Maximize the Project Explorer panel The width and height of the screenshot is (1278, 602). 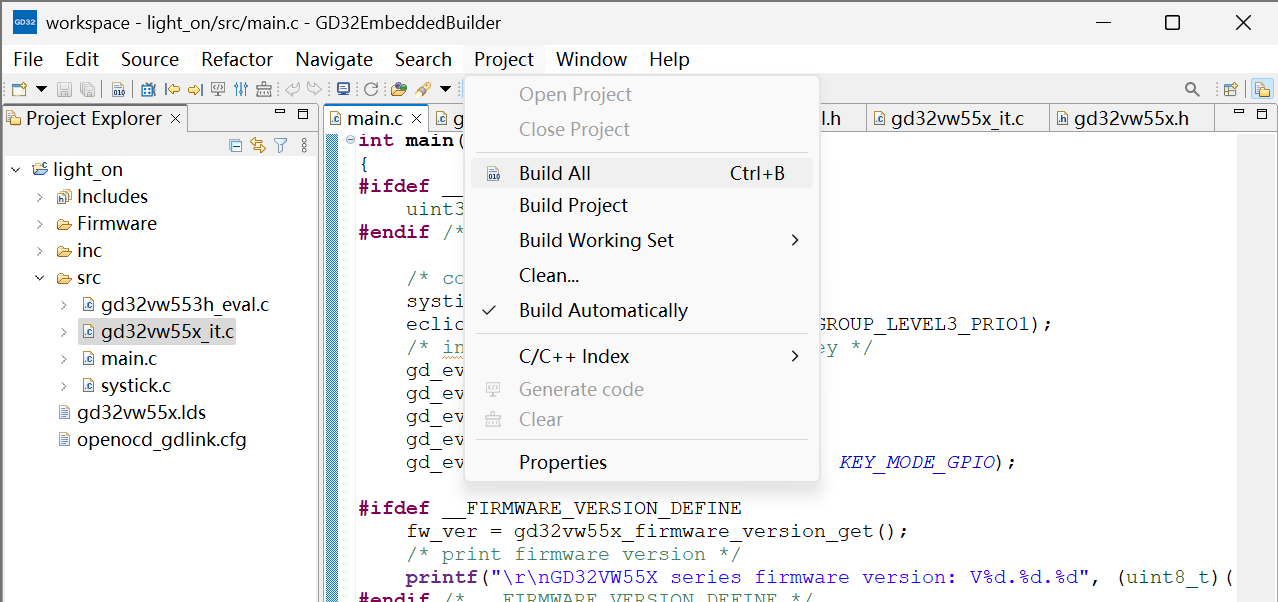coord(303,114)
